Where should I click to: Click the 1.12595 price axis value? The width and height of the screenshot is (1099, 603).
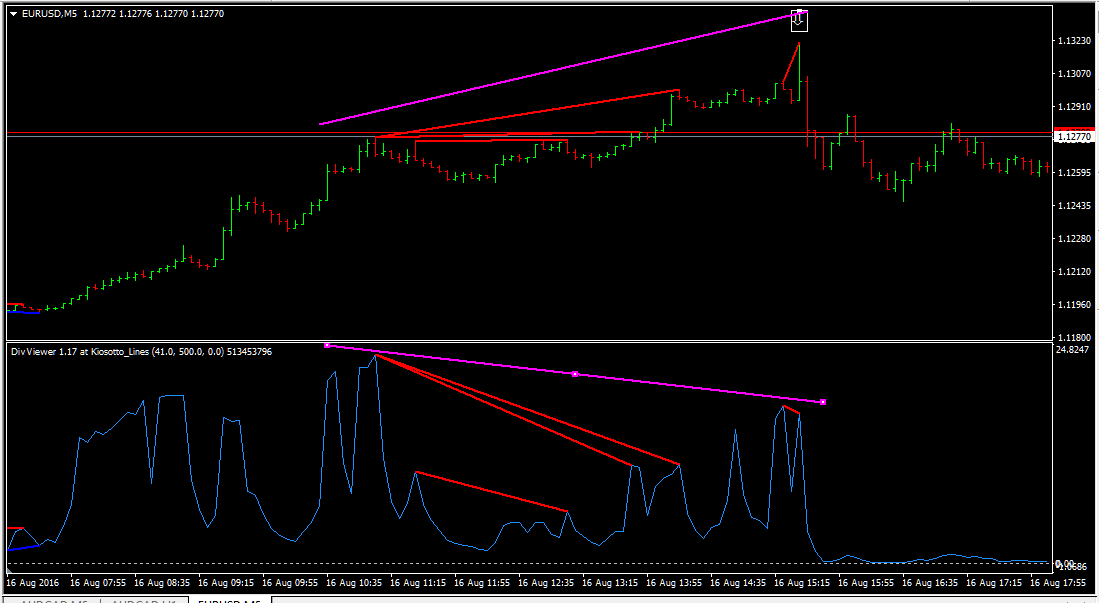1074,172
